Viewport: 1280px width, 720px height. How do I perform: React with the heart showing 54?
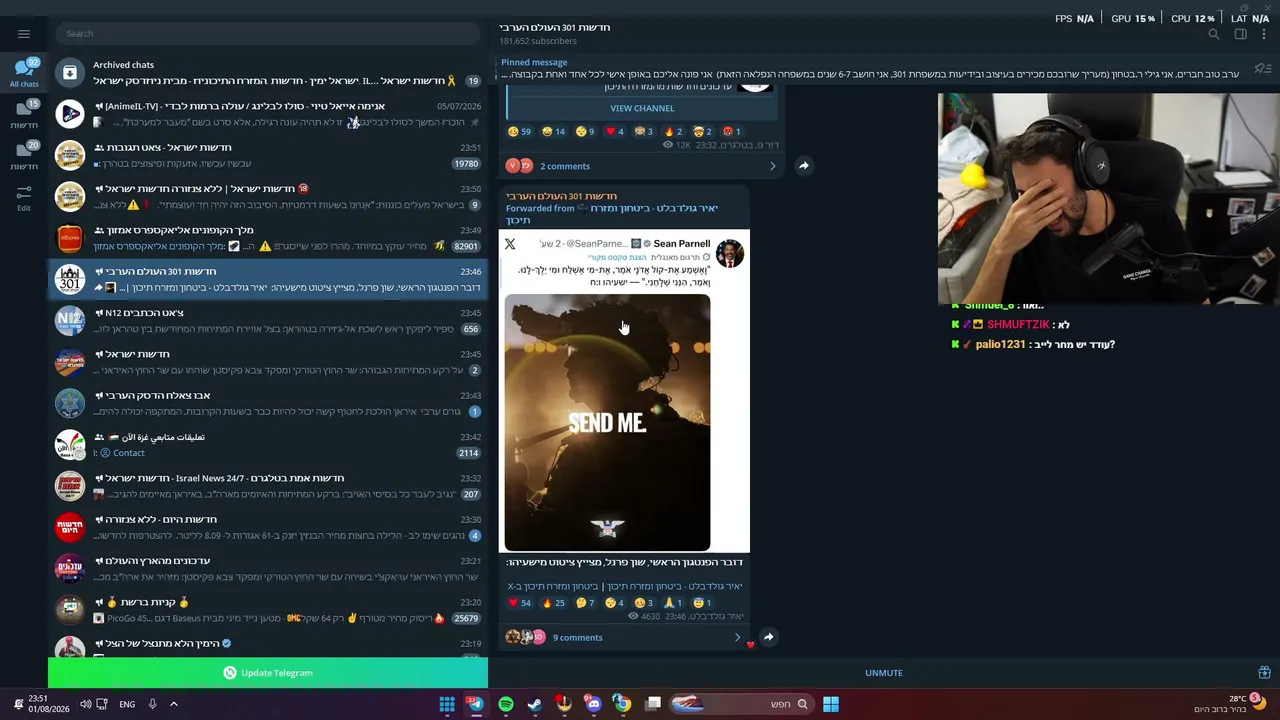pyautogui.click(x=519, y=603)
